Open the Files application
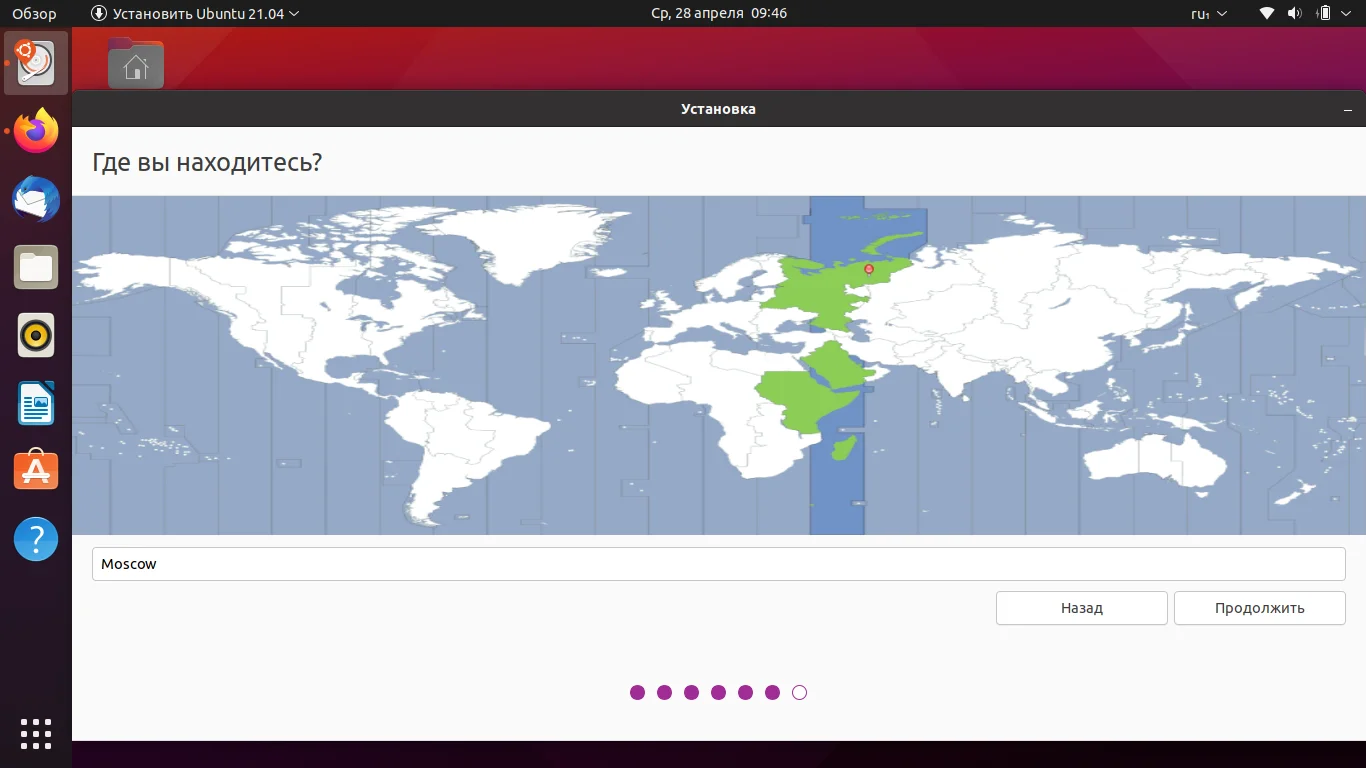Image resolution: width=1366 pixels, height=768 pixels. point(35,267)
